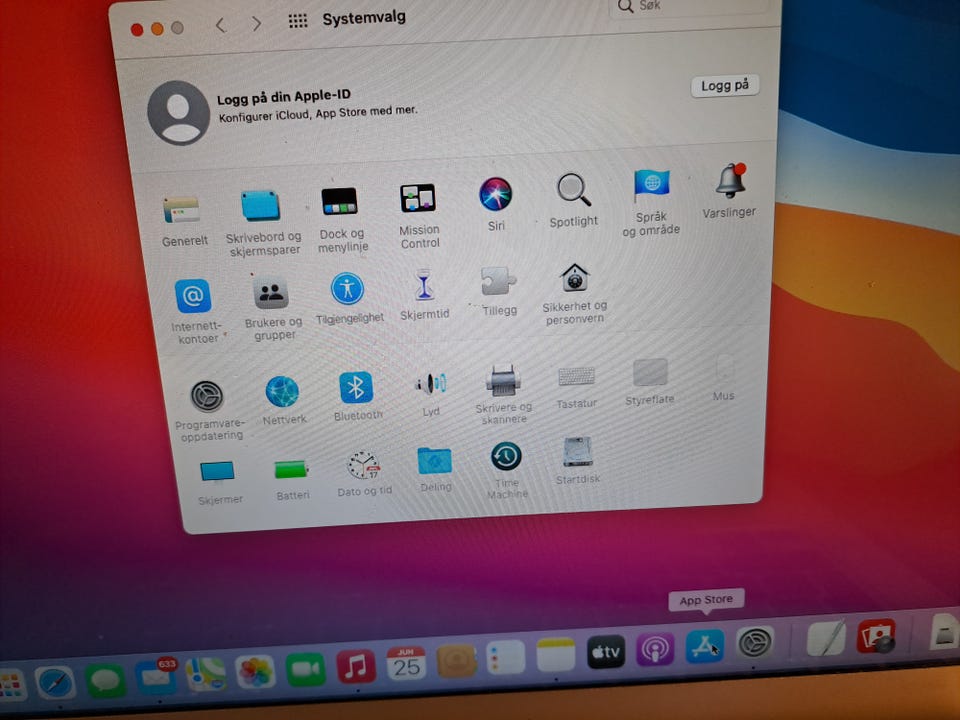The height and width of the screenshot is (720, 960).
Task: Close the Systemvalg window
Action: pyautogui.click(x=137, y=29)
